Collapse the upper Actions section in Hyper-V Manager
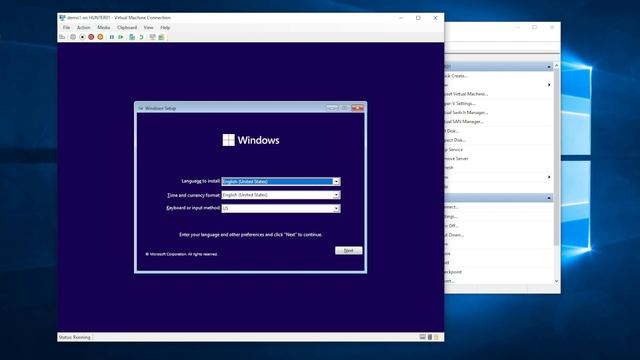This screenshot has height=360, width=640. 549,67
